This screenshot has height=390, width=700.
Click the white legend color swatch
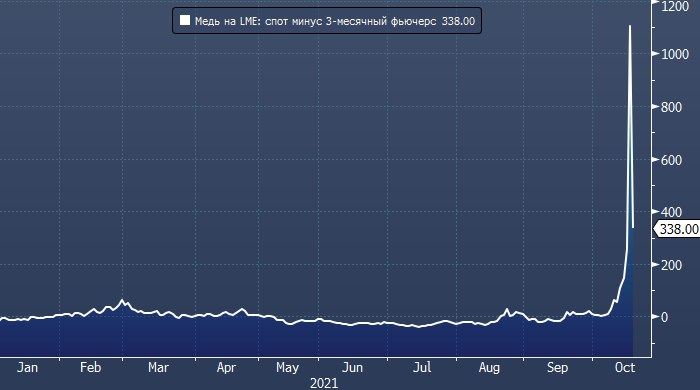pos(185,21)
